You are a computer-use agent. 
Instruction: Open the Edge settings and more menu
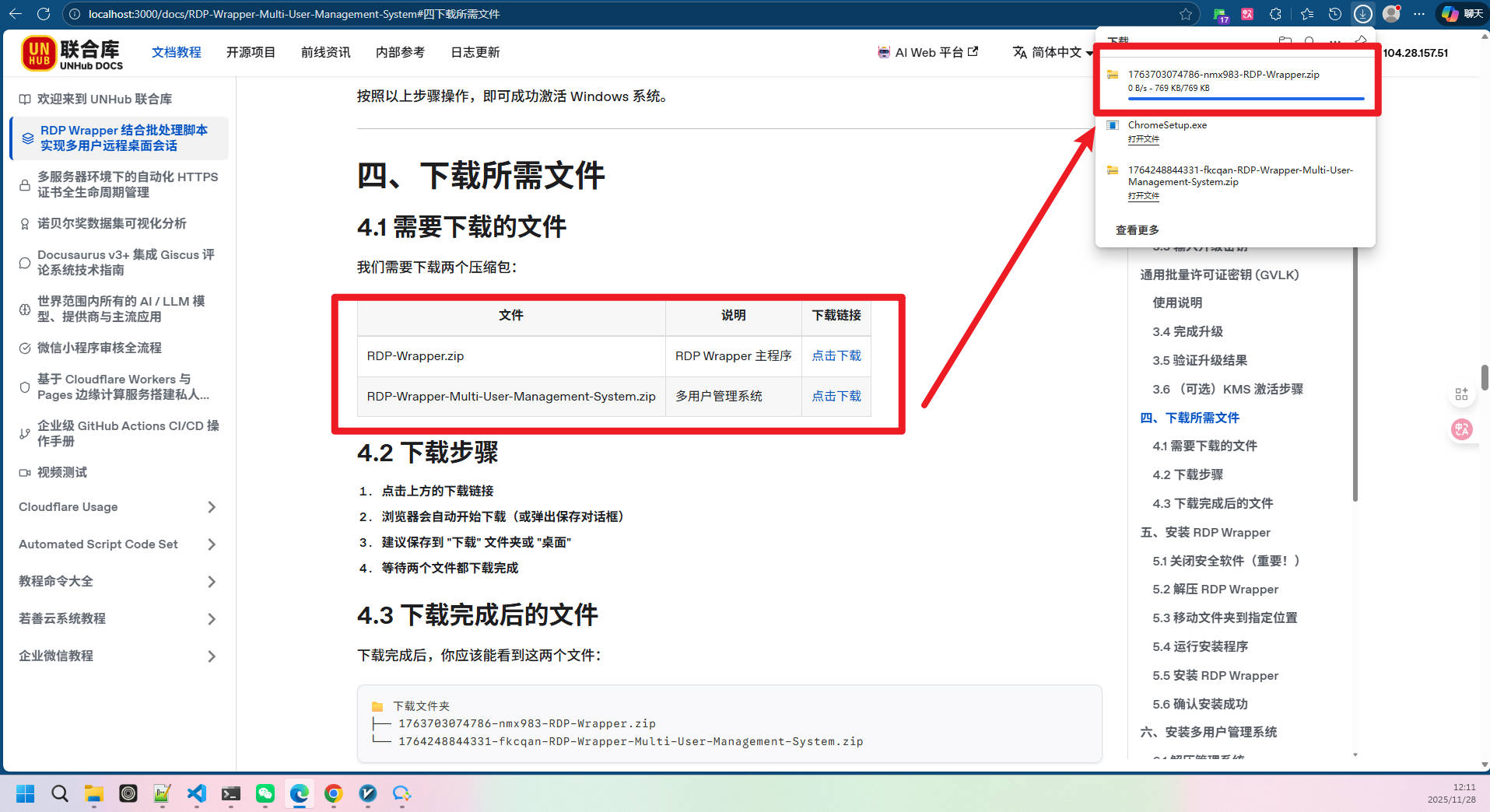(1419, 14)
